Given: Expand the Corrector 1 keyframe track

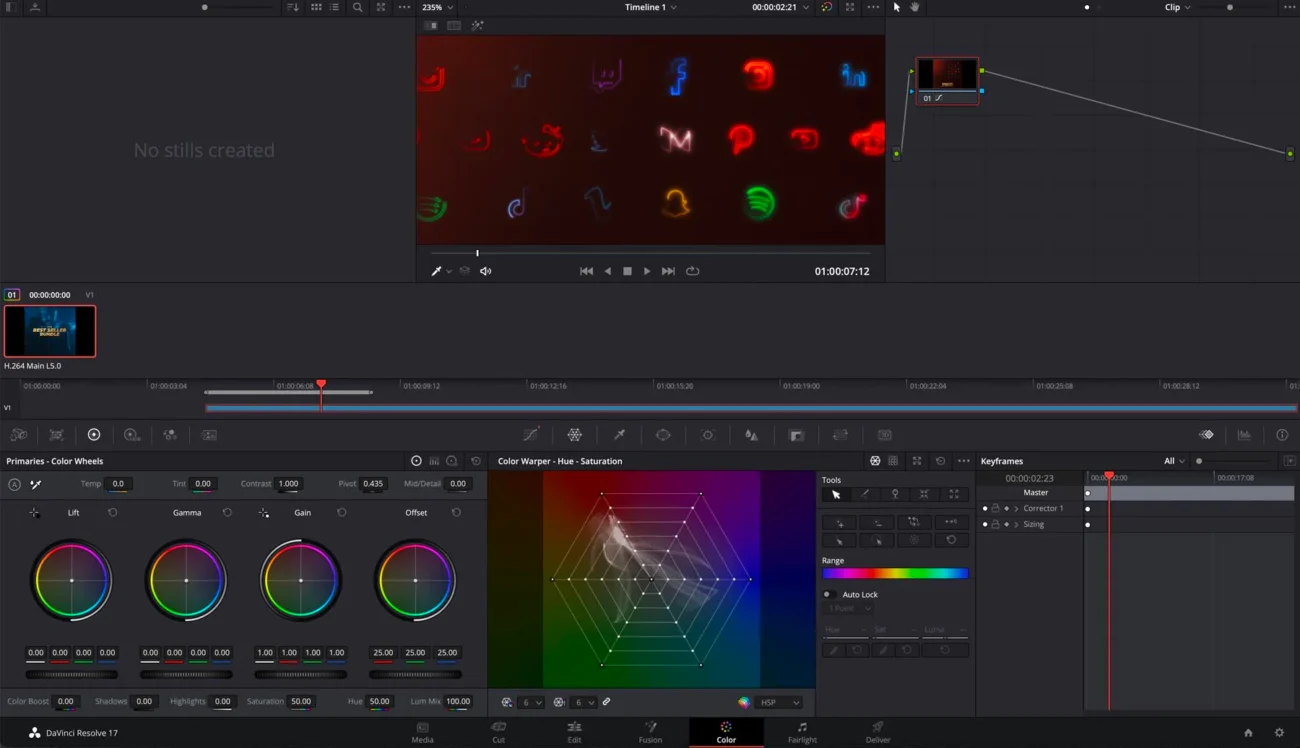Looking at the screenshot, I should (1016, 508).
